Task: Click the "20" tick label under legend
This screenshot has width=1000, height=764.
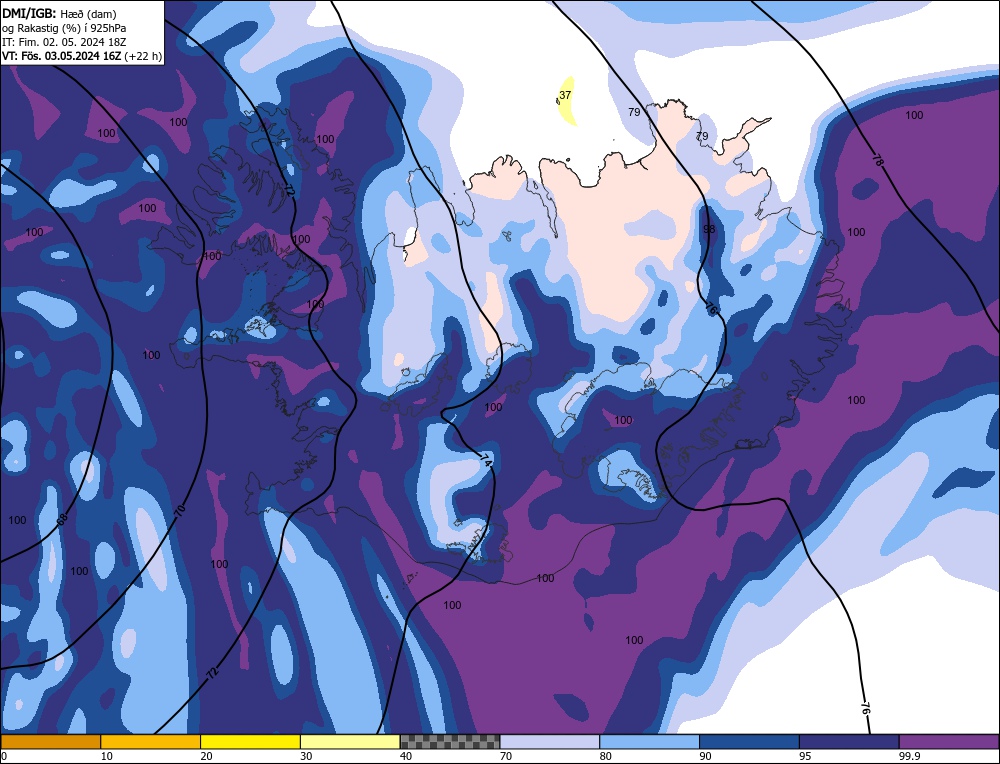Action: pos(207,756)
